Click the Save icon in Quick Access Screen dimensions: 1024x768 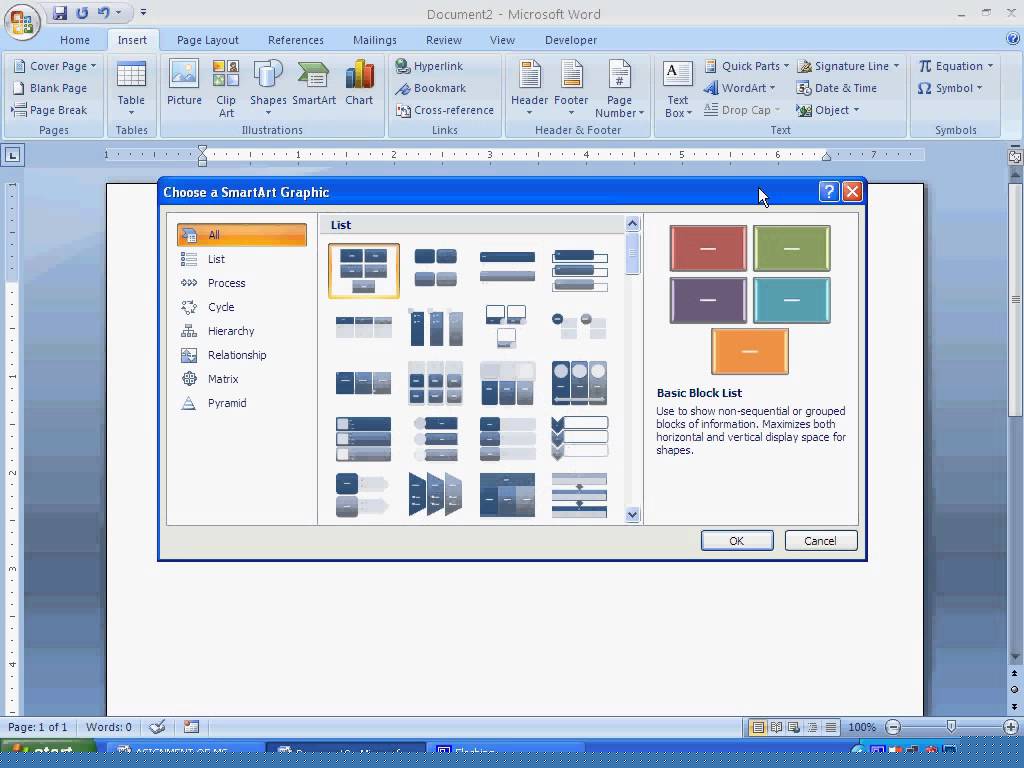(x=60, y=13)
